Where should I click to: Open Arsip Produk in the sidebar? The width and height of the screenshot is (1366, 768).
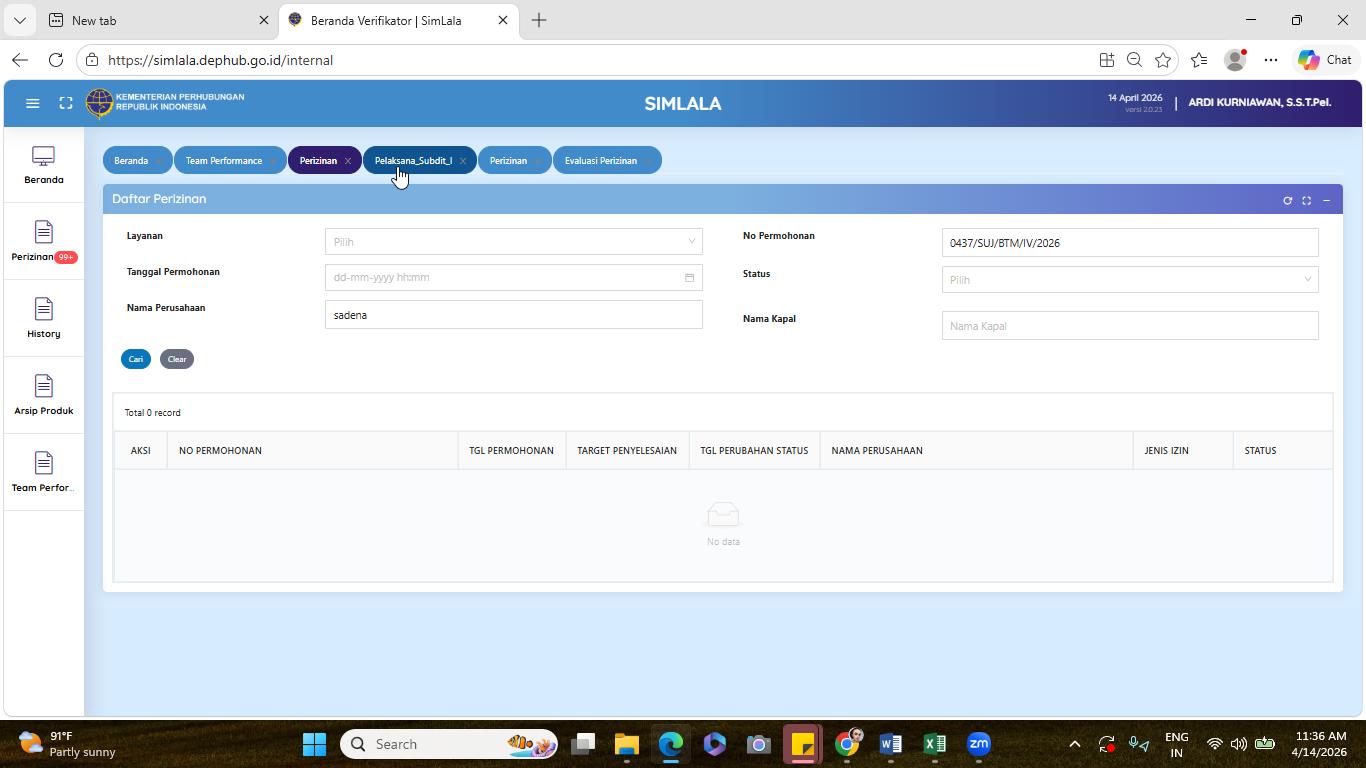point(44,397)
